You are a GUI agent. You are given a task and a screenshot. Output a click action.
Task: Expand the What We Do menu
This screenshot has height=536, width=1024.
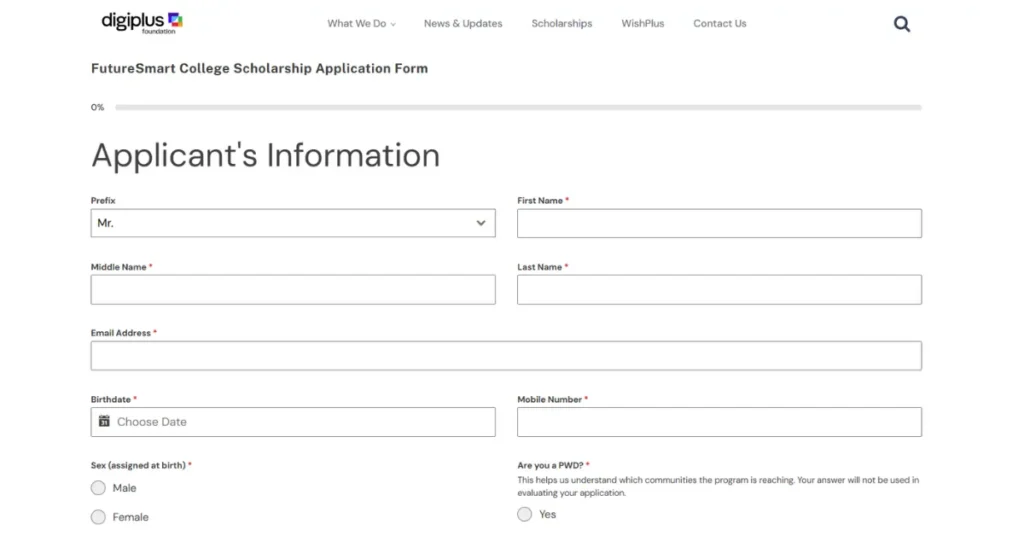(x=361, y=24)
